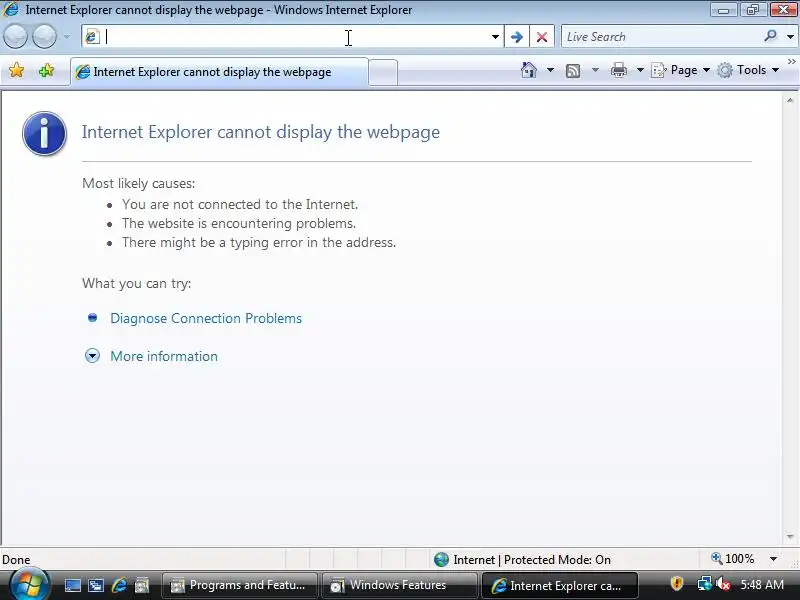Click Show Desktop quick launch icon
800x600 pixels.
(x=72, y=586)
